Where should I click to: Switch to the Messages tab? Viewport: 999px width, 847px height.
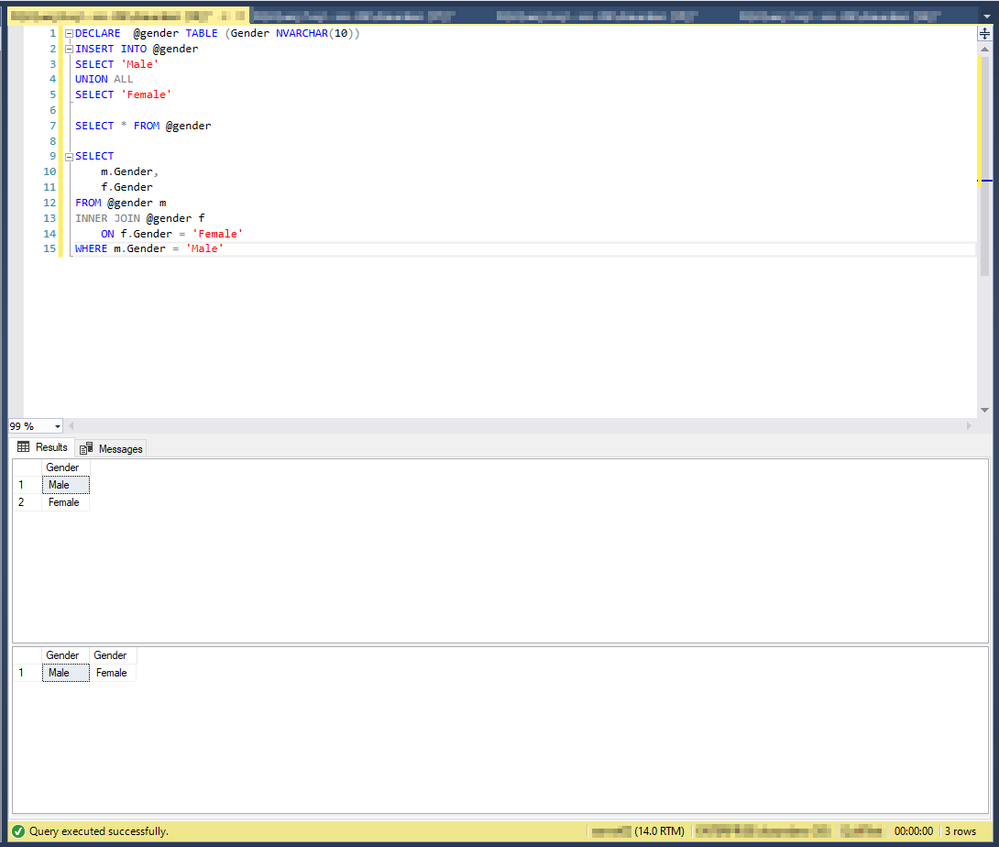[111, 449]
